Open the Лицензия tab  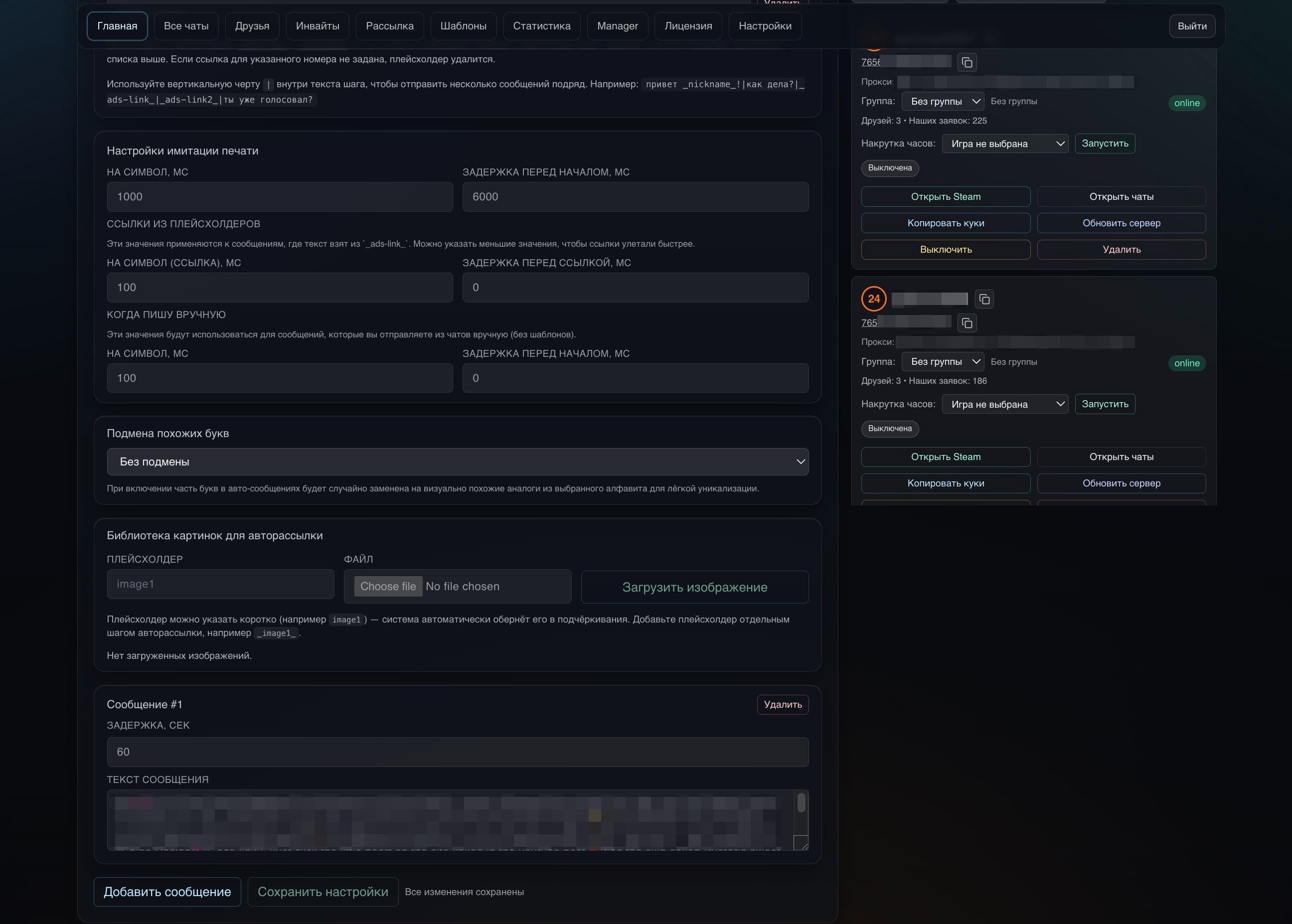point(688,26)
